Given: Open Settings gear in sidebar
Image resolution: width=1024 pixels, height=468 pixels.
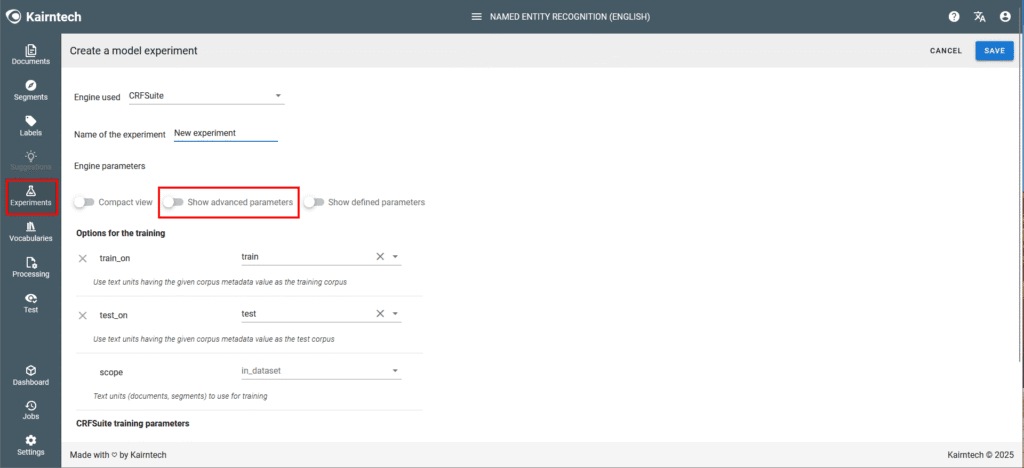Looking at the screenshot, I should pyautogui.click(x=31, y=445).
